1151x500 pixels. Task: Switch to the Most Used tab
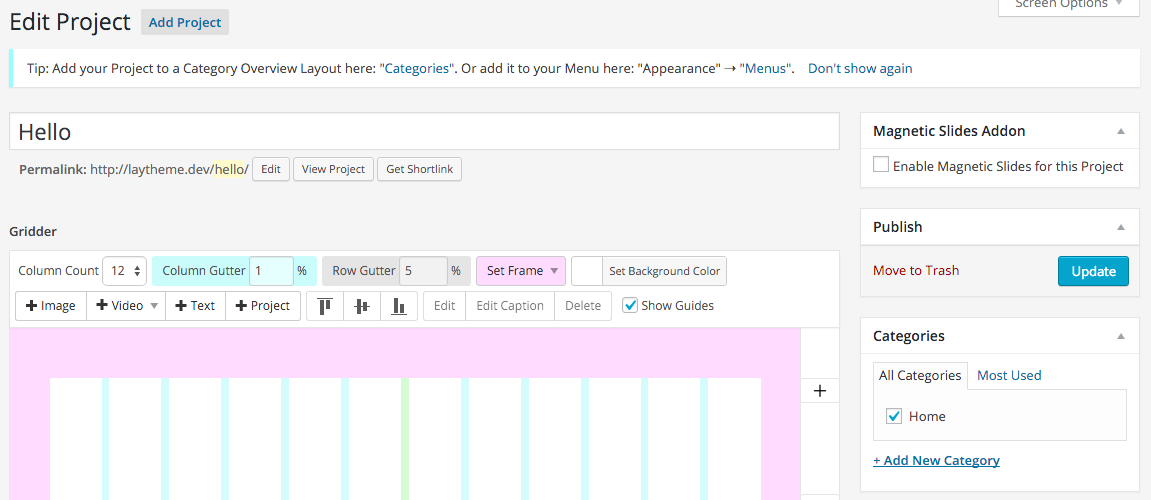pyautogui.click(x=1009, y=376)
